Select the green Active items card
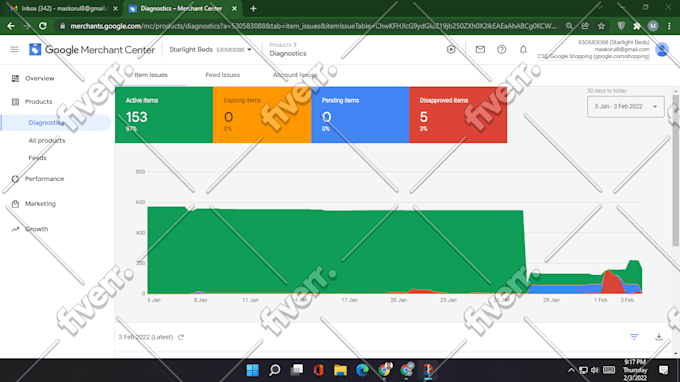680x382 pixels. point(164,115)
